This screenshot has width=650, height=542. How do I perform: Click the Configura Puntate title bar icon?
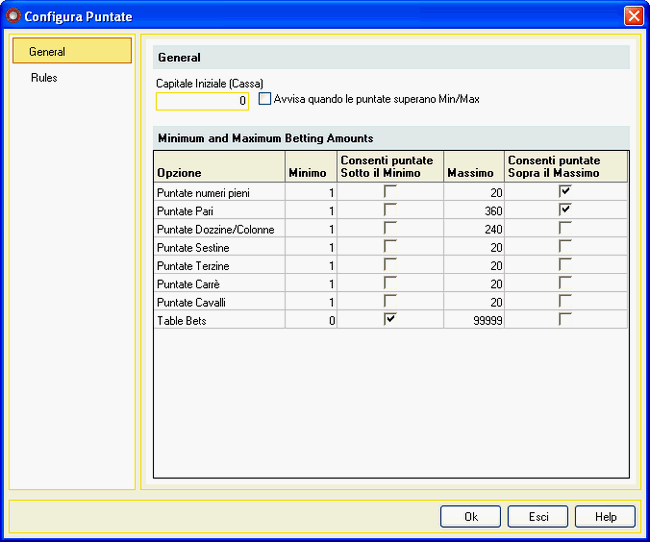point(13,16)
